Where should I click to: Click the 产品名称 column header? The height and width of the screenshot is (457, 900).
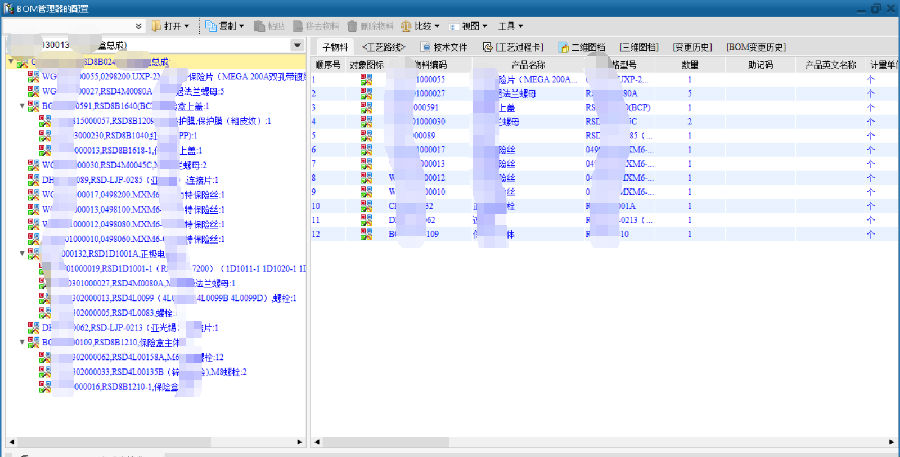pyautogui.click(x=522, y=64)
